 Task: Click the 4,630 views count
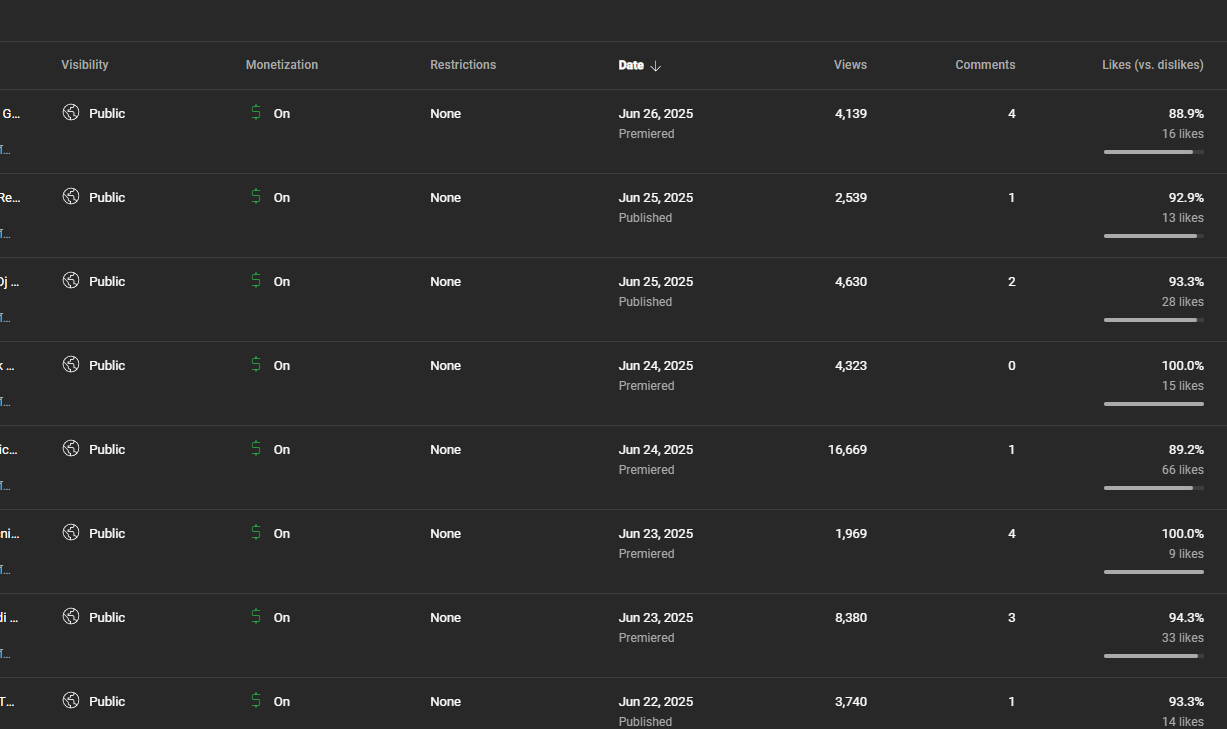[x=851, y=282]
